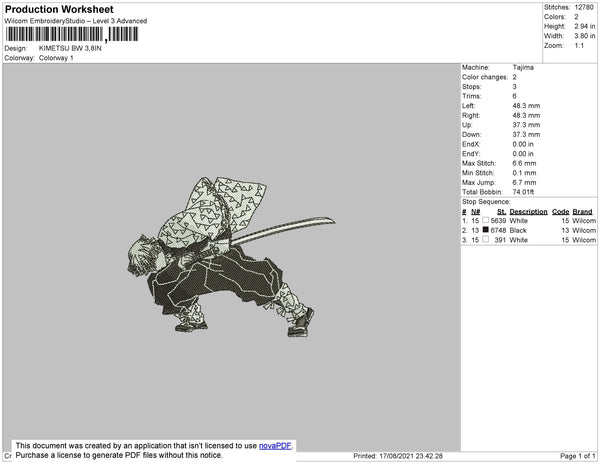
Task: Select the 'Brand' column header
Action: (x=582, y=212)
